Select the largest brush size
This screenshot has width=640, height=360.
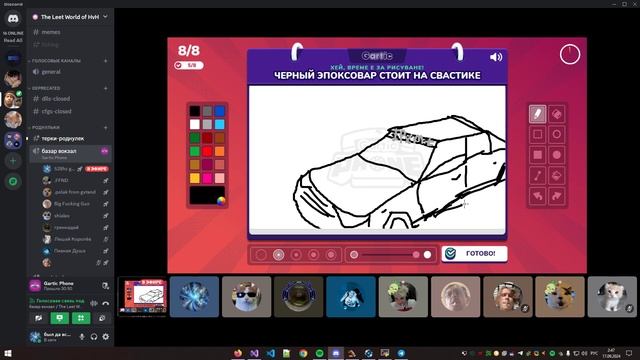(331, 255)
